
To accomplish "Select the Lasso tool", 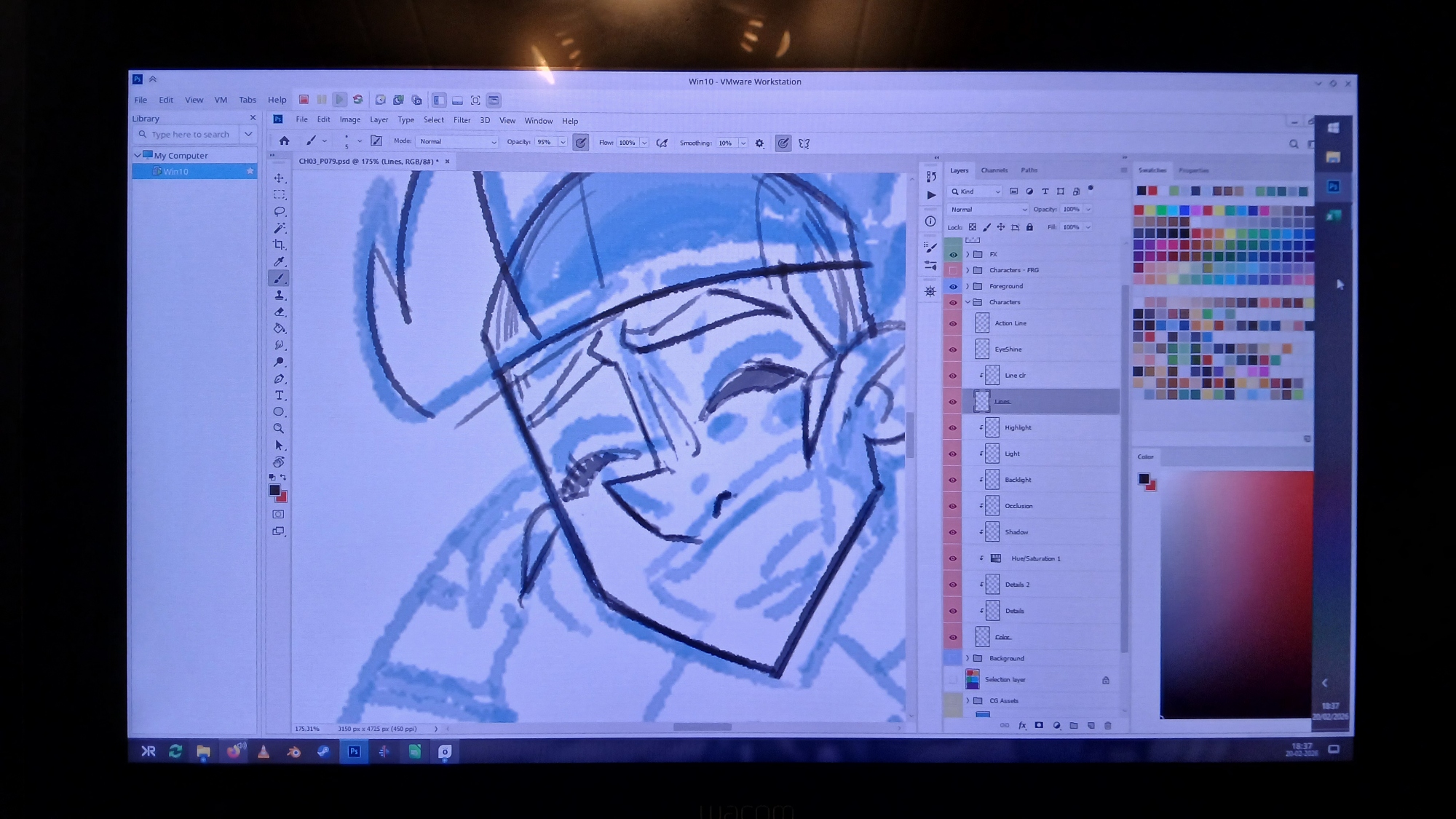I will pyautogui.click(x=279, y=211).
